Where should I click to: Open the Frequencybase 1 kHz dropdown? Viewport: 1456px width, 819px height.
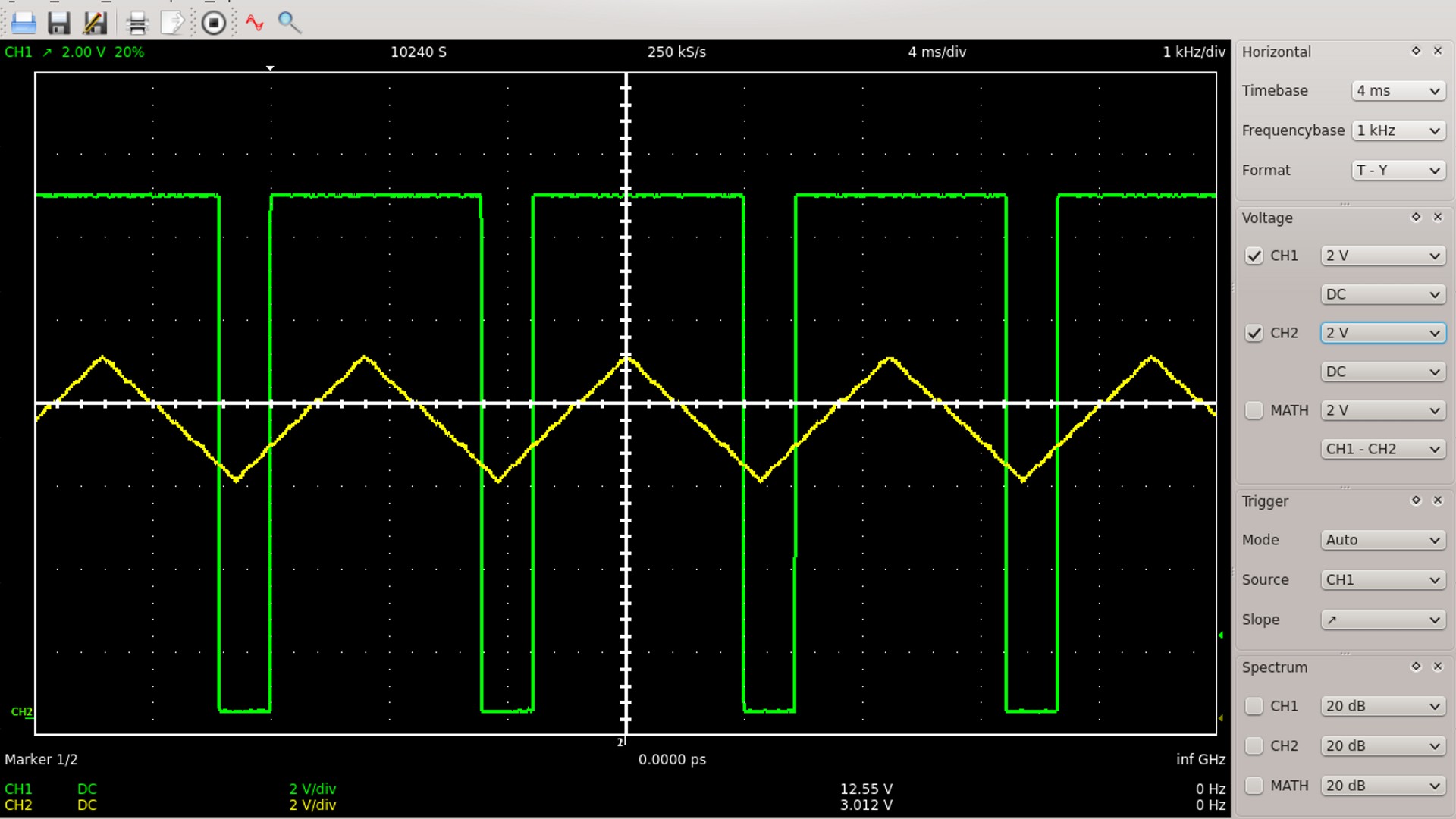point(1398,130)
